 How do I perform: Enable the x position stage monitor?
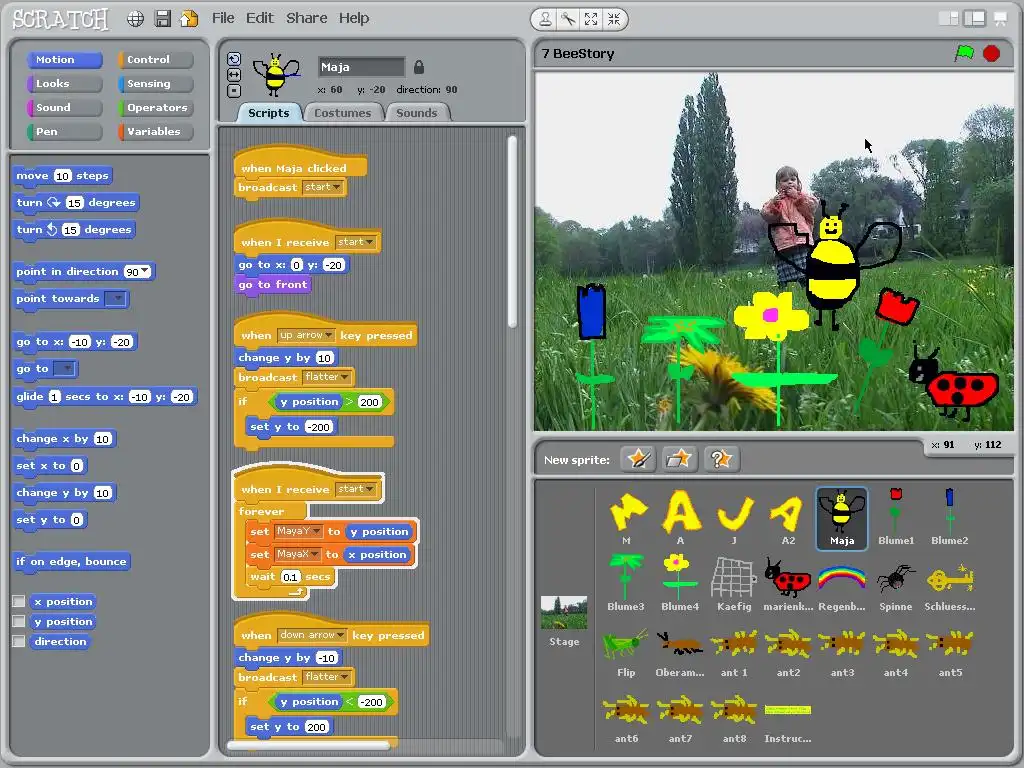coord(19,601)
